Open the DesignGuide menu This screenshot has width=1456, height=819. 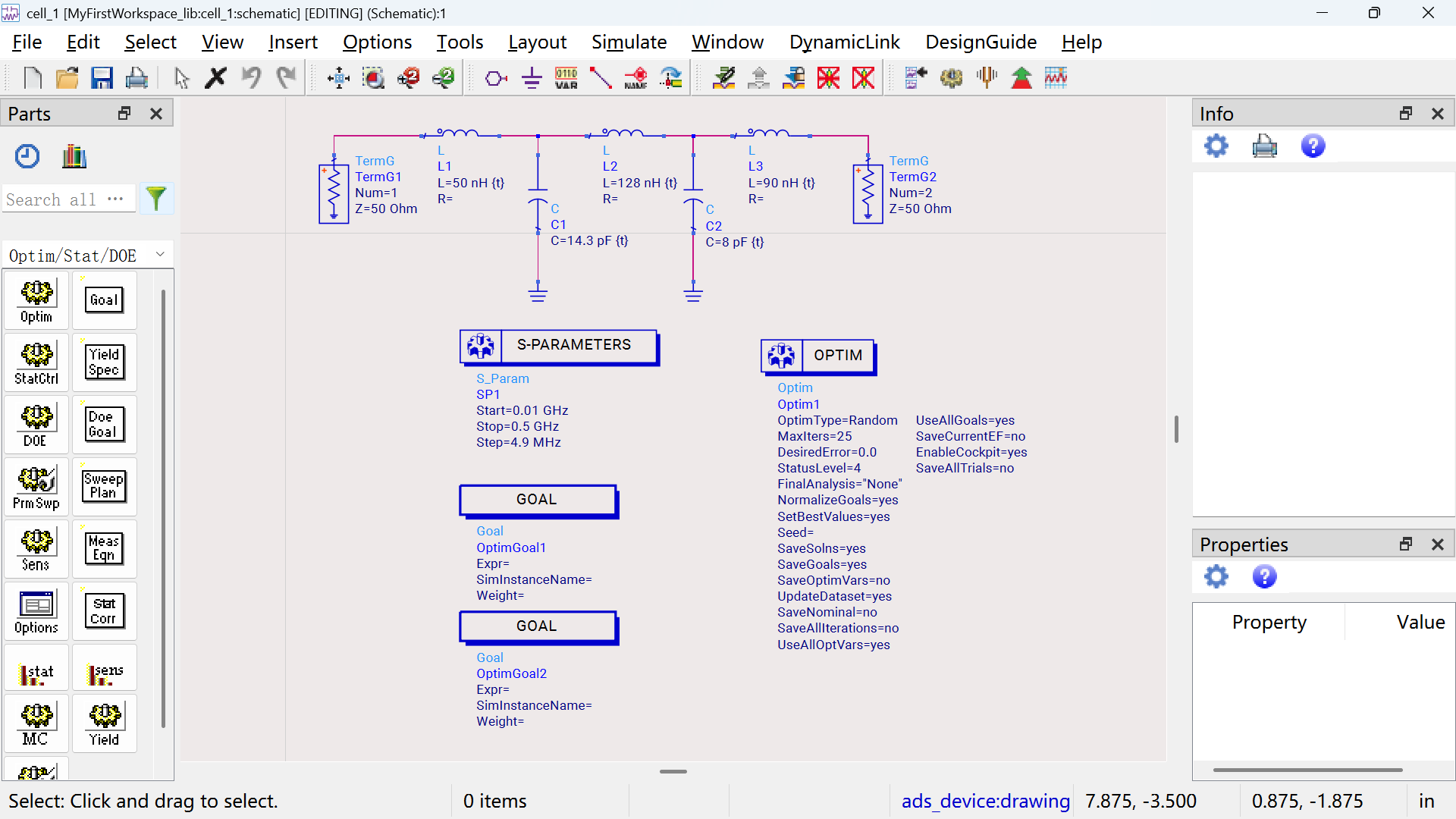[x=981, y=42]
